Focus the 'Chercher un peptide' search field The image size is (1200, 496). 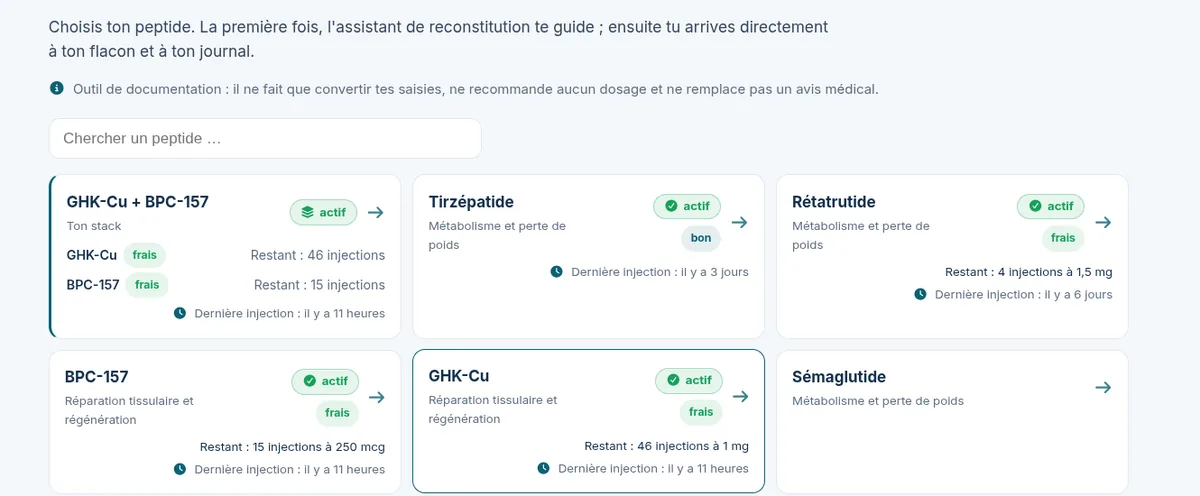tap(265, 138)
